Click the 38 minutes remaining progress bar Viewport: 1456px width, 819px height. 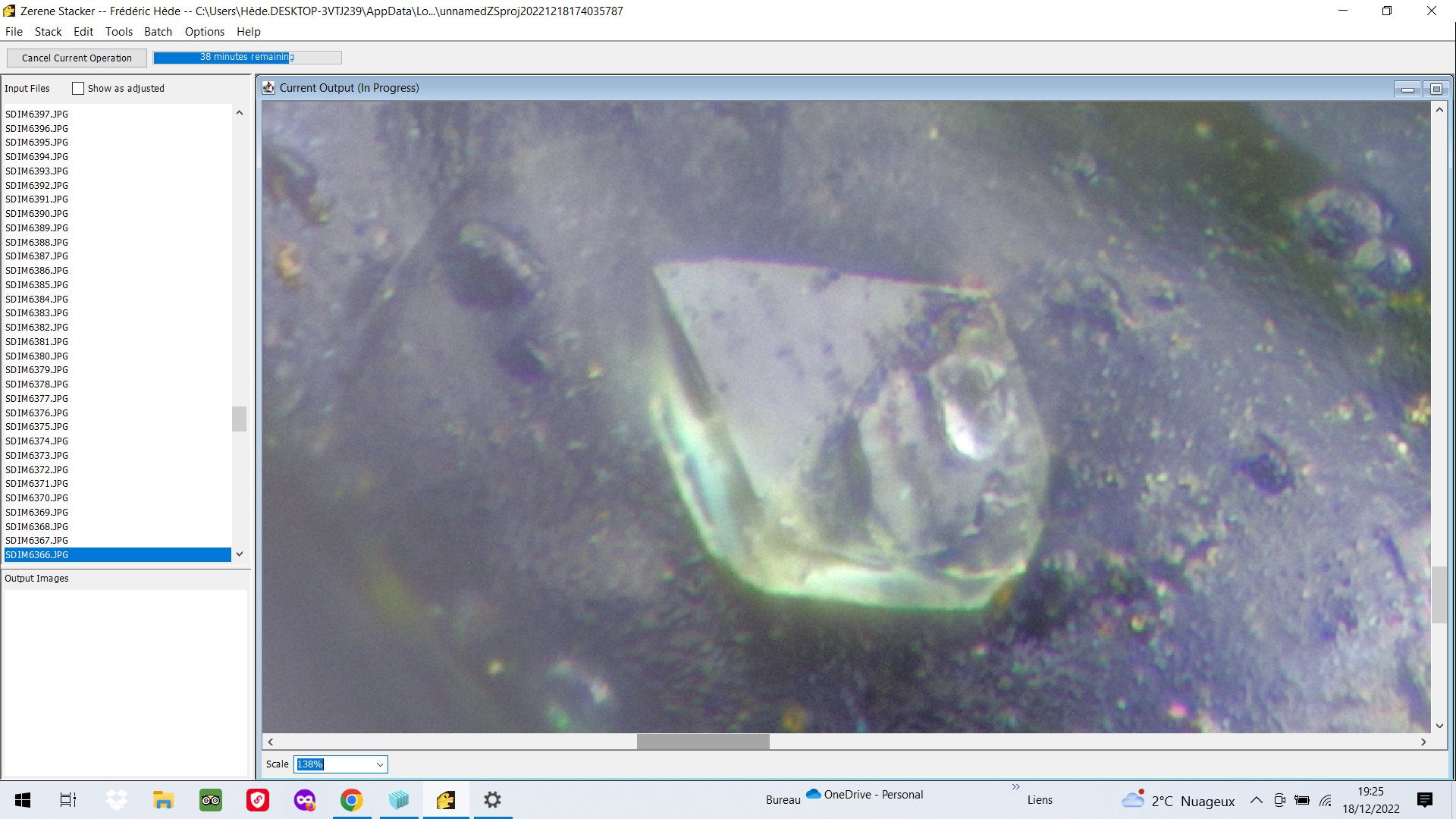click(x=247, y=58)
